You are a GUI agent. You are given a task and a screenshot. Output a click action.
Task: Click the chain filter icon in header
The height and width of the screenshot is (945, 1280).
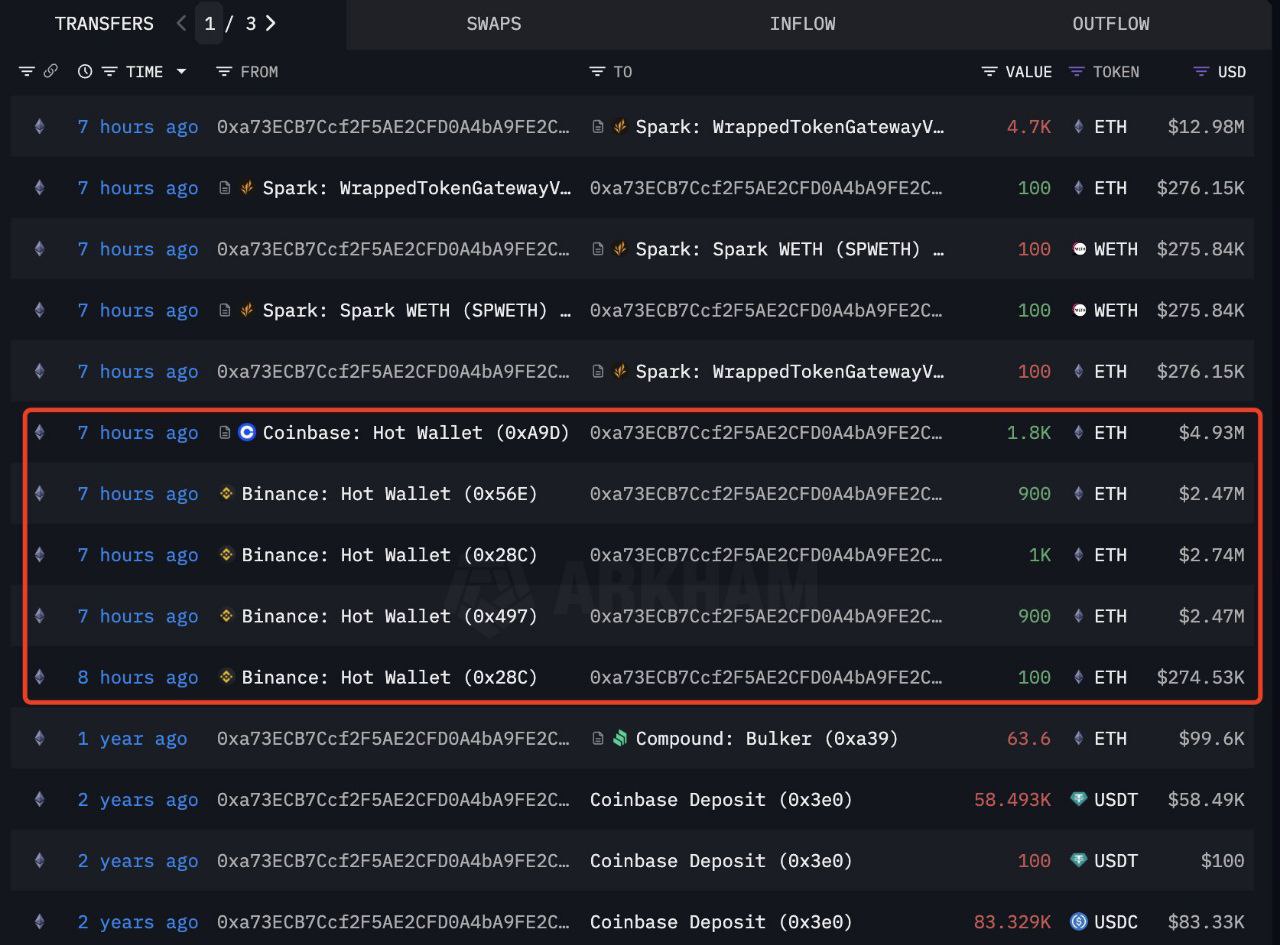coord(27,72)
